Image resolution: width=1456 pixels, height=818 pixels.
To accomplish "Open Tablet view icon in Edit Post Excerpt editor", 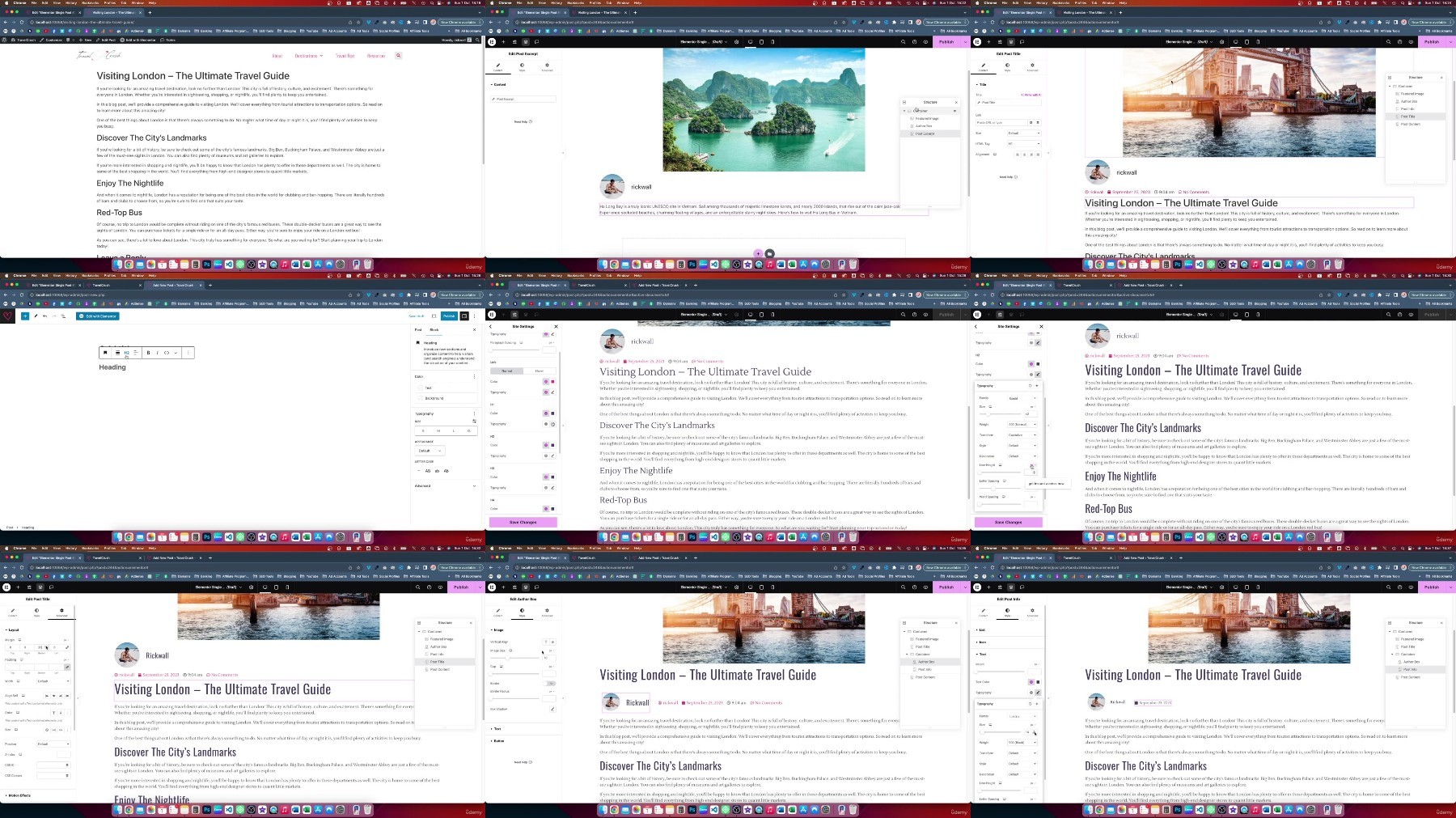I will (762, 41).
